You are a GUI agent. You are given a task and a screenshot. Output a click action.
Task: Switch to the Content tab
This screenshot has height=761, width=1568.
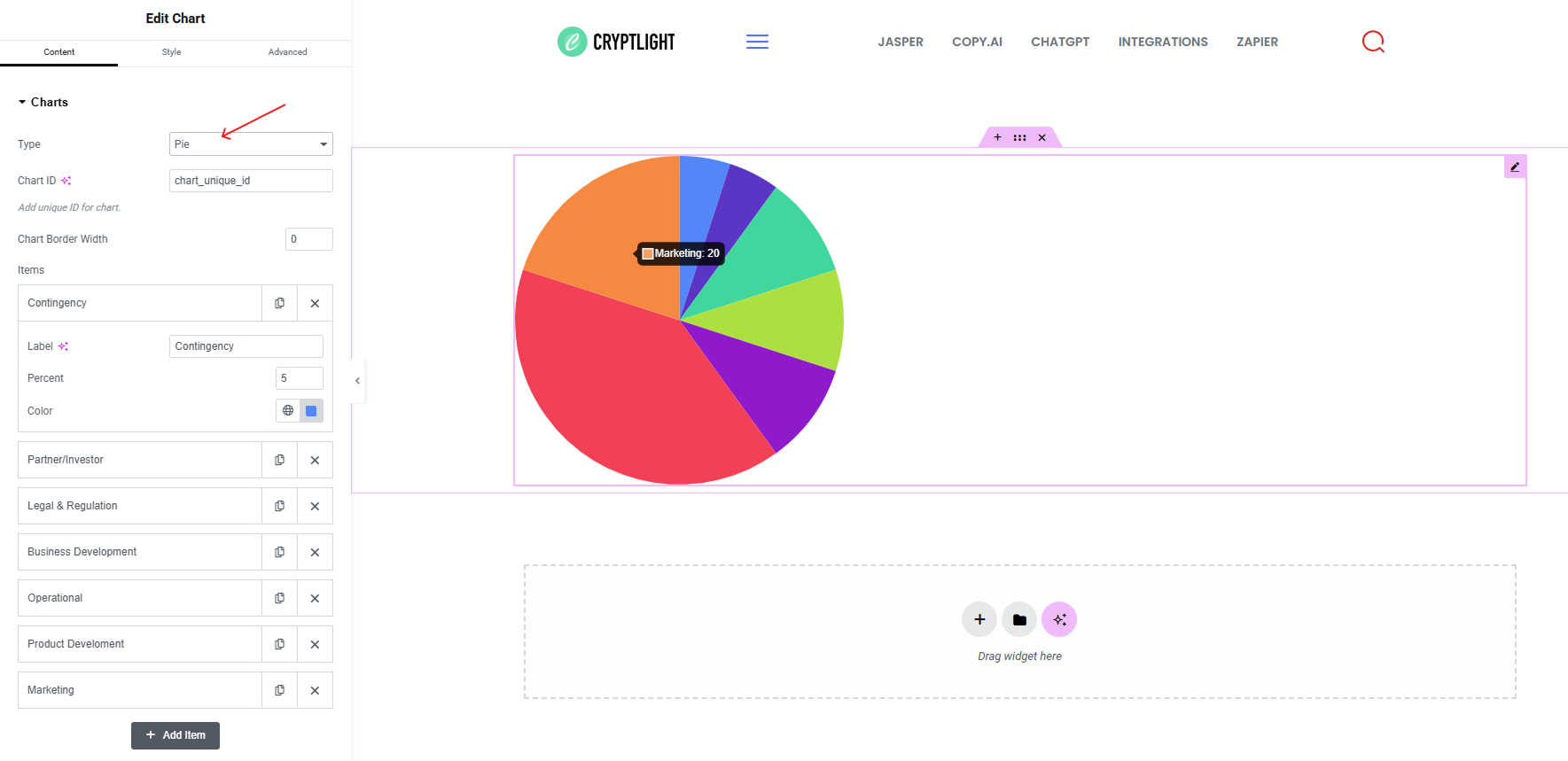59,52
